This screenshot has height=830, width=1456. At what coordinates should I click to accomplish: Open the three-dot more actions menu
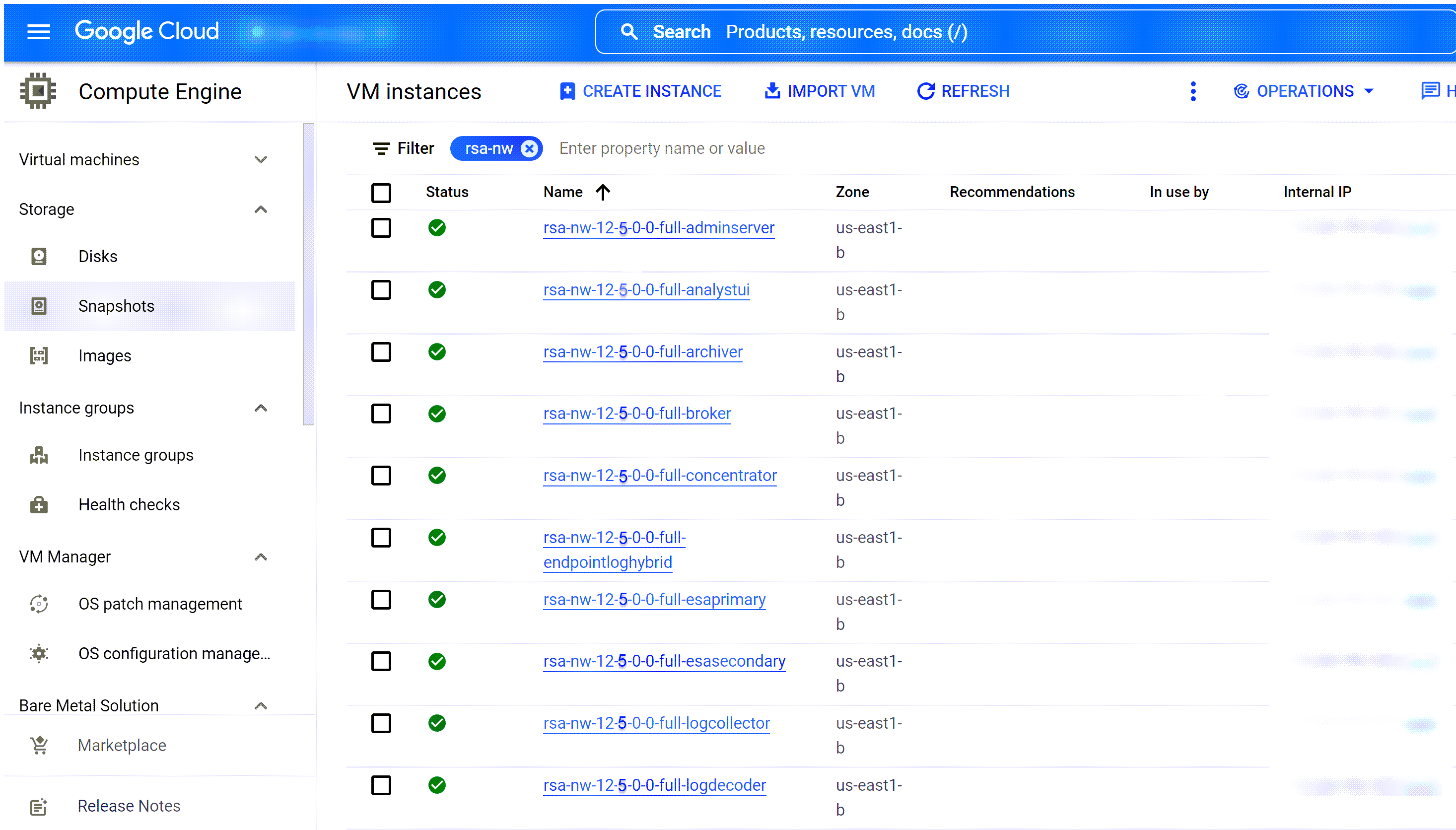click(x=1192, y=91)
